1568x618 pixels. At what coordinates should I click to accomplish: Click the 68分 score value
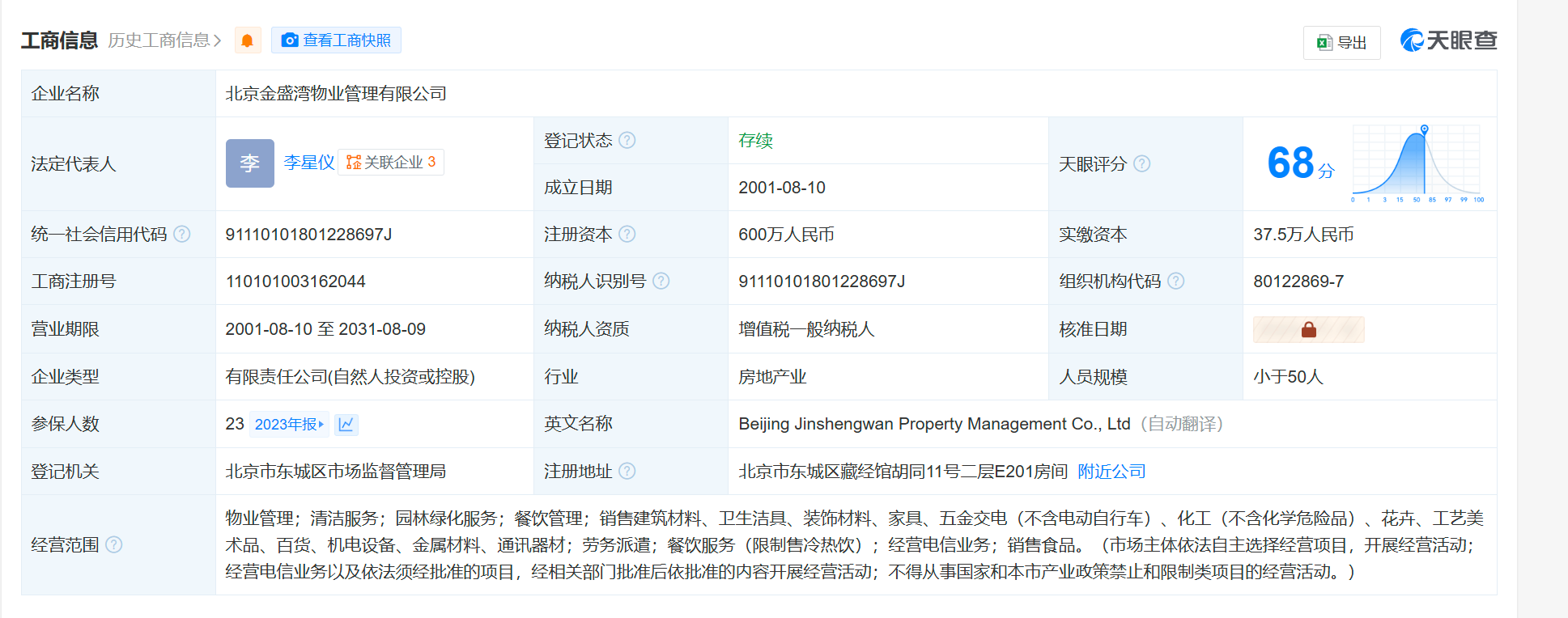(1300, 163)
